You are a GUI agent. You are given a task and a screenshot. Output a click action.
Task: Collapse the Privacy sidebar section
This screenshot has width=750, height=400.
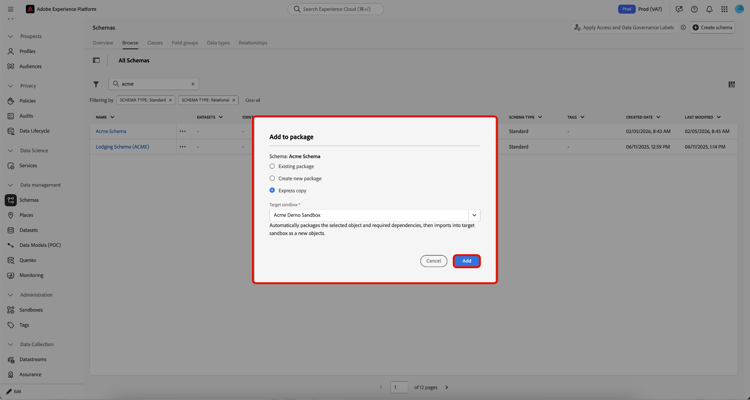[11, 86]
